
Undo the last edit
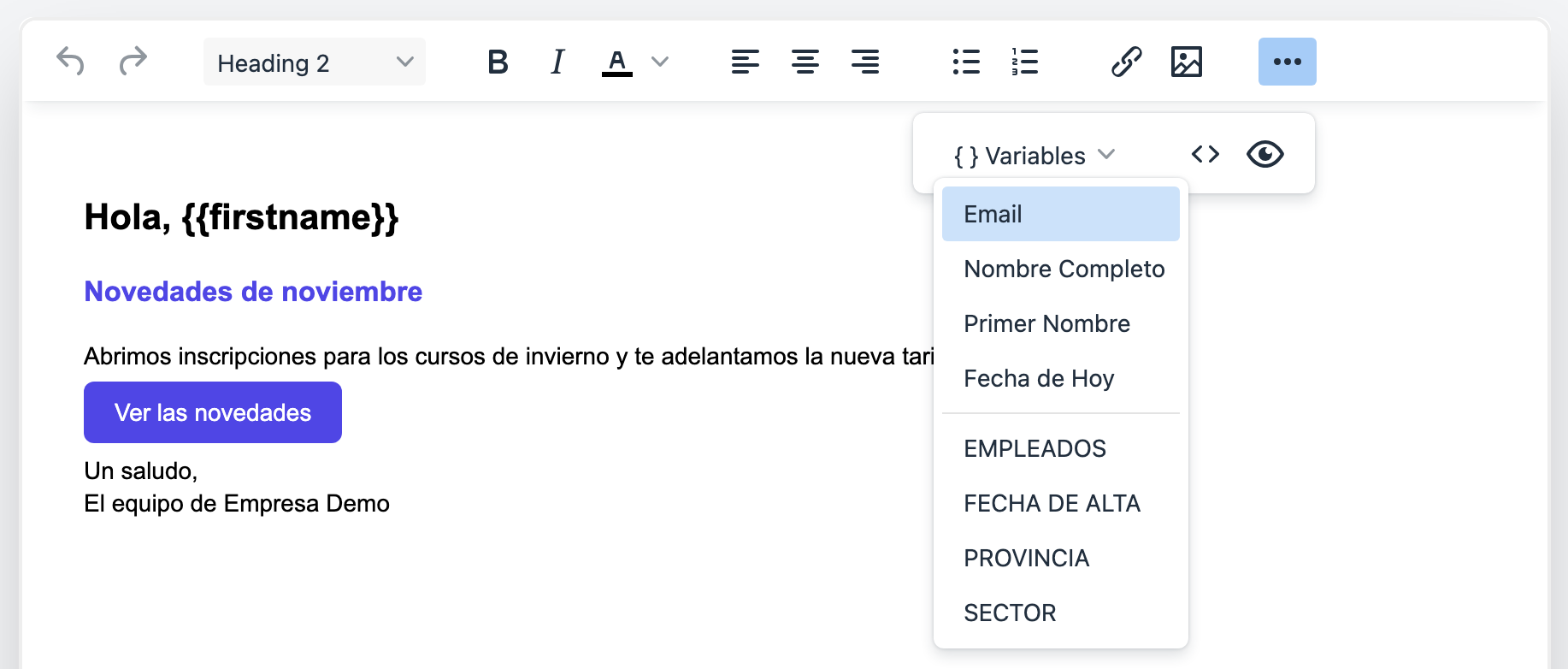[70, 62]
